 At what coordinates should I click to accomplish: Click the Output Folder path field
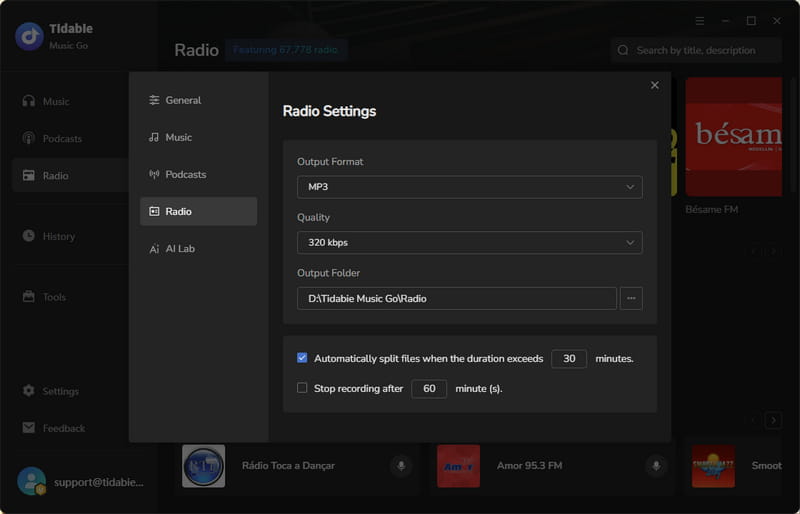(x=457, y=299)
